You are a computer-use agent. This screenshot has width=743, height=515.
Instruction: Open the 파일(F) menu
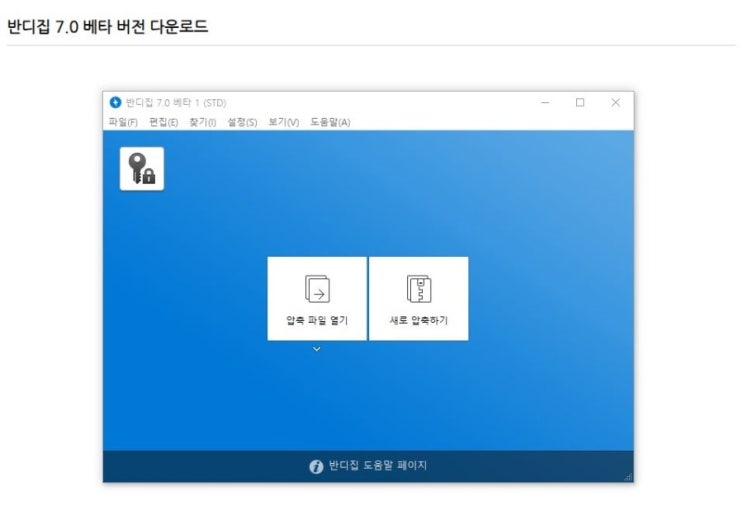coord(123,122)
